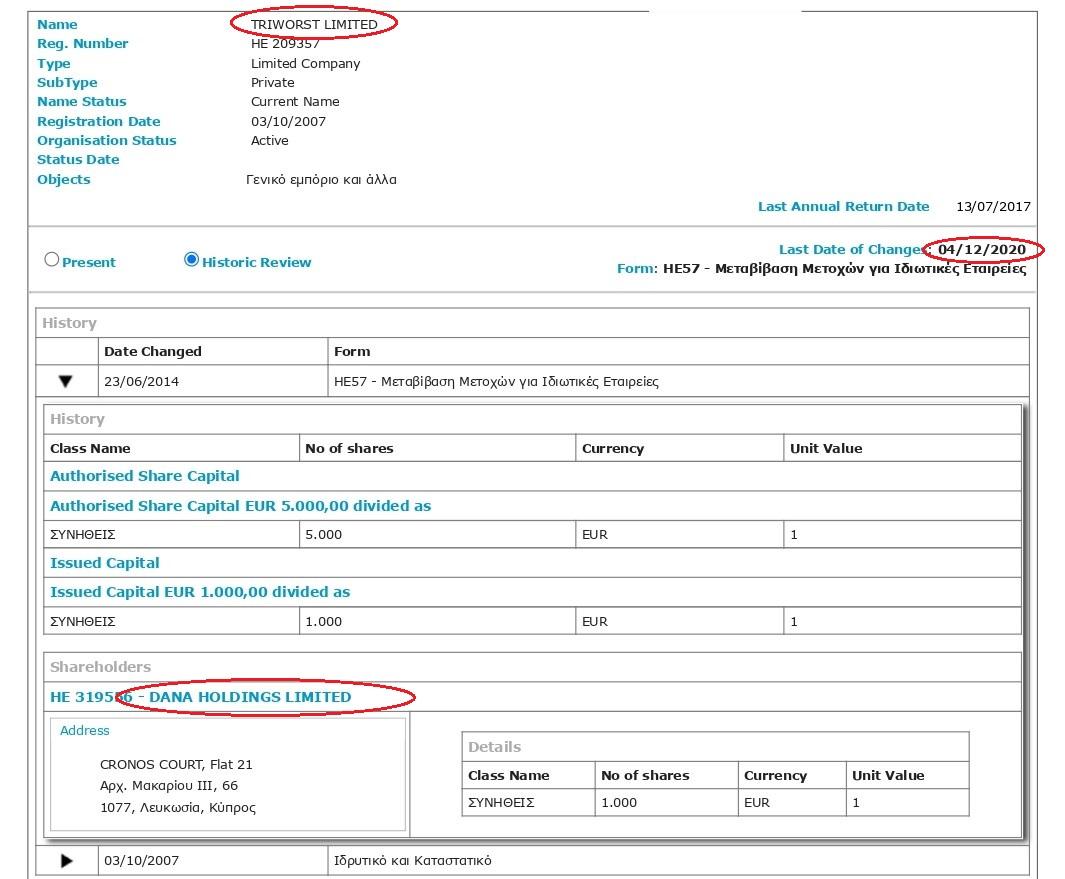This screenshot has width=1065, height=879.
Task: Select the Present radio button
Action: 52,260
